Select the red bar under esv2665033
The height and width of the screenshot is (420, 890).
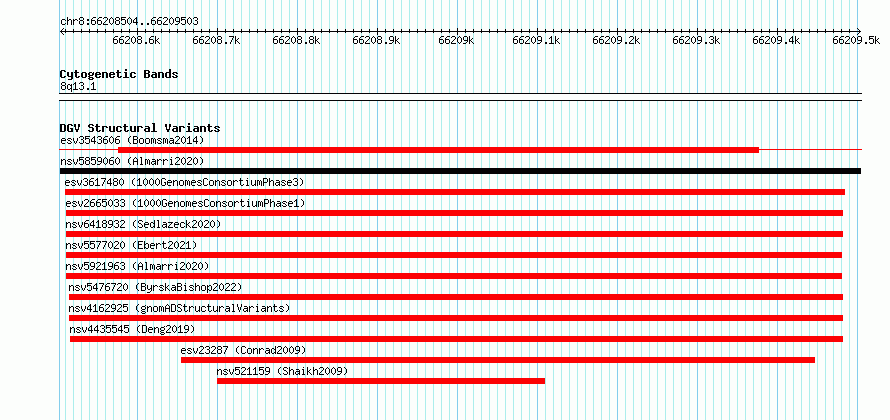point(454,213)
